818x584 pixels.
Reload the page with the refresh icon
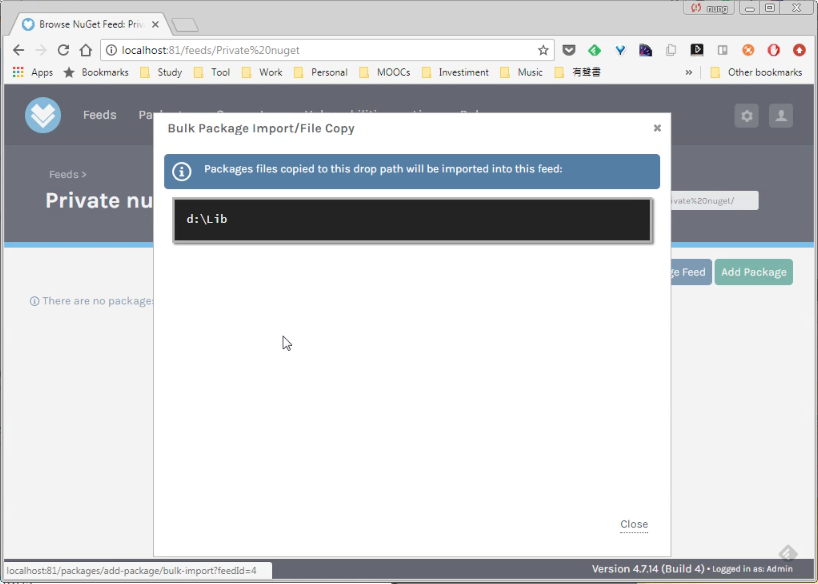pyautogui.click(x=63, y=50)
